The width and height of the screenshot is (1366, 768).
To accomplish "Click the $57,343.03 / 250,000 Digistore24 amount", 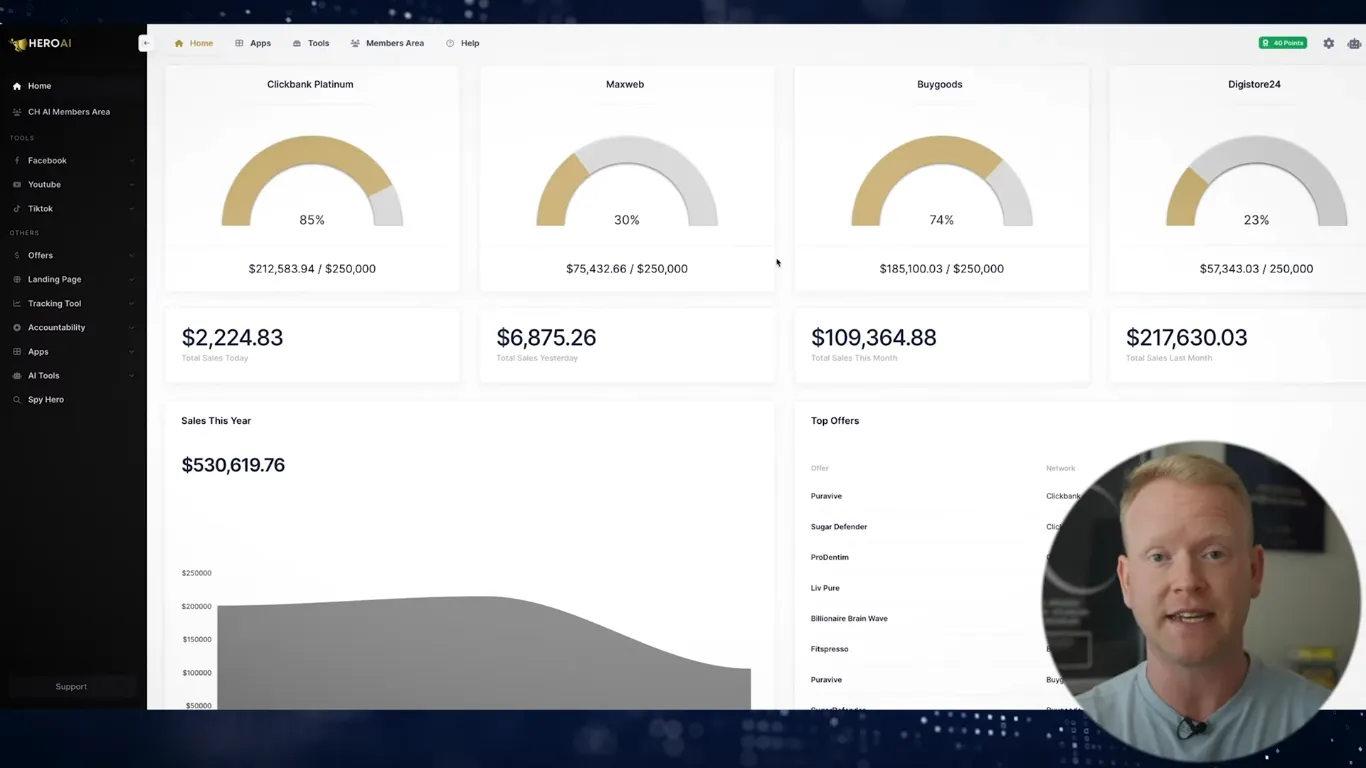I will [x=1256, y=269].
